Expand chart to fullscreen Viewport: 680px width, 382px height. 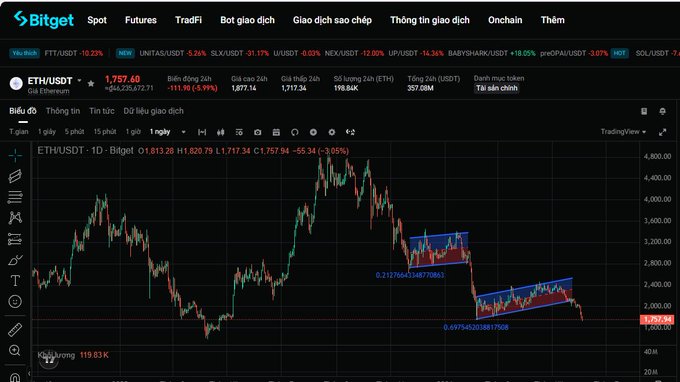click(x=662, y=132)
